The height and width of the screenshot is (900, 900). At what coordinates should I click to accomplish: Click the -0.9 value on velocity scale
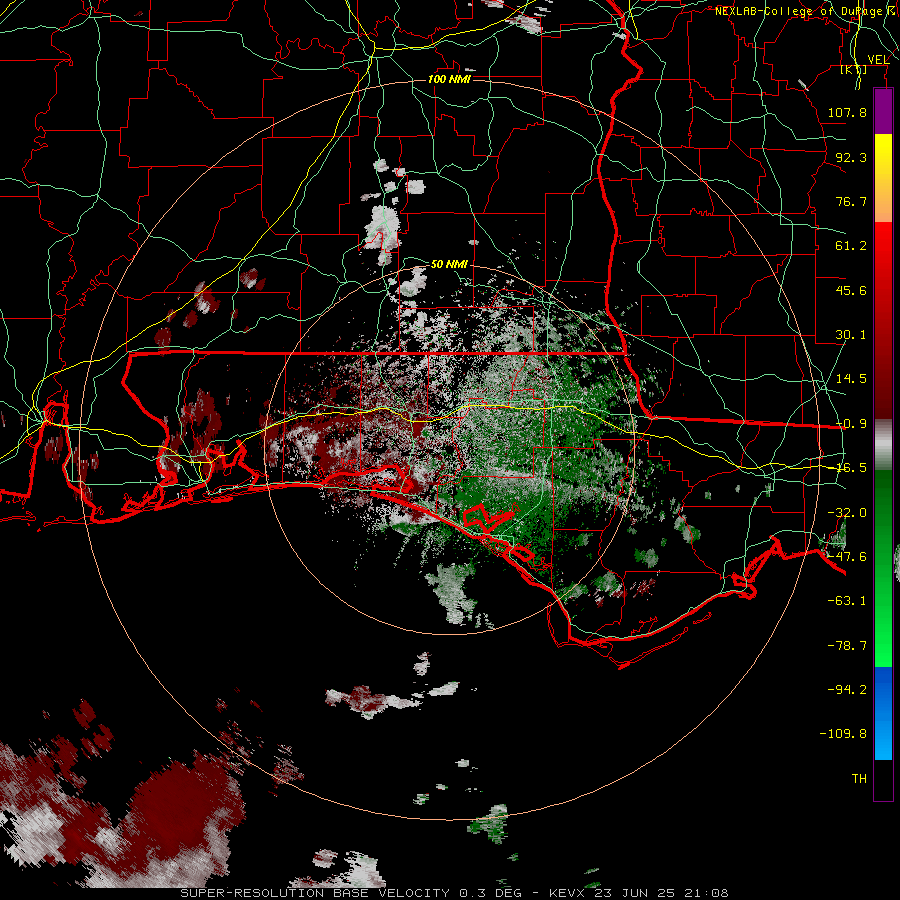point(851,424)
